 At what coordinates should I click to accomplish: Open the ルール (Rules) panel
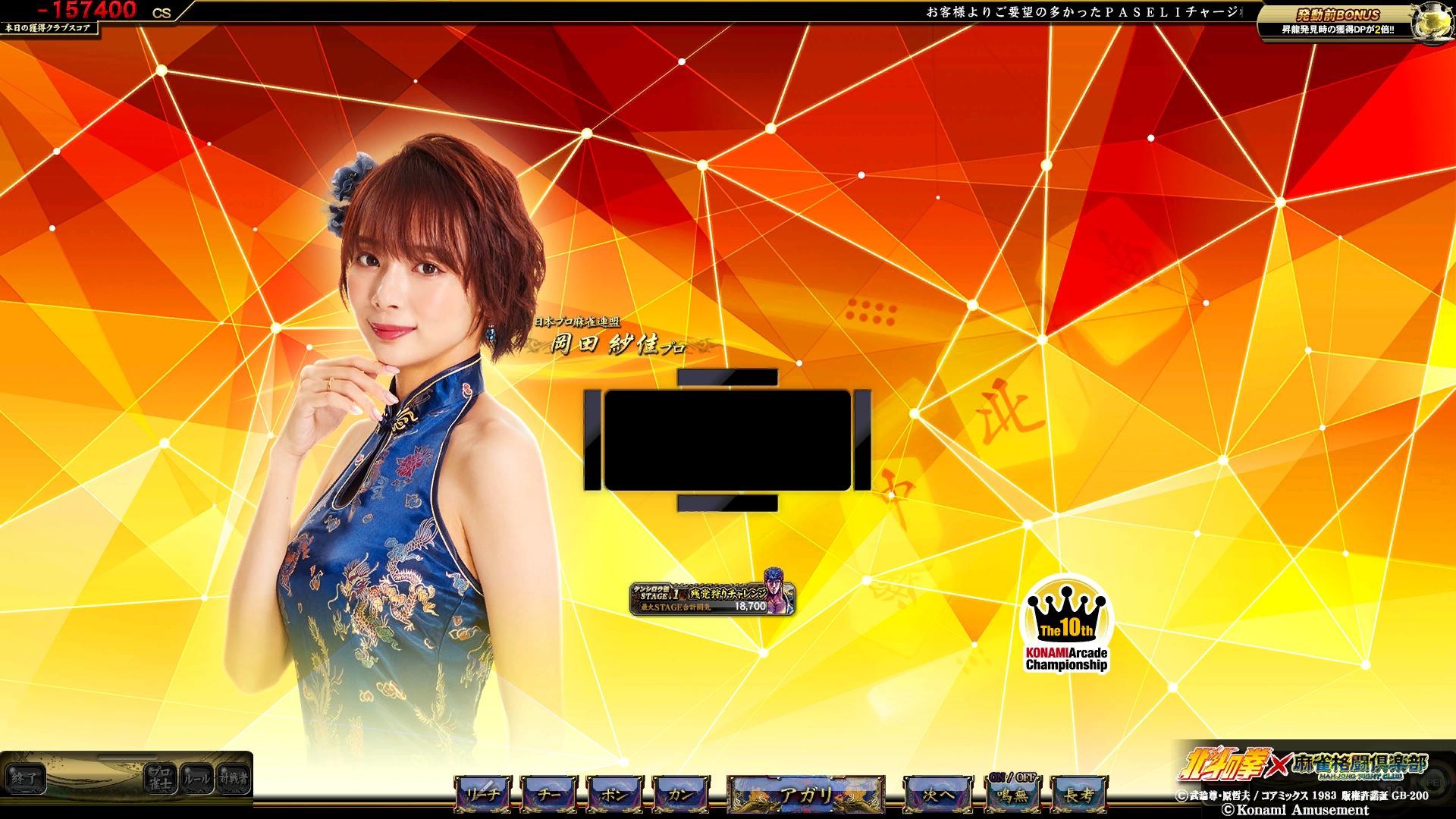tap(196, 777)
